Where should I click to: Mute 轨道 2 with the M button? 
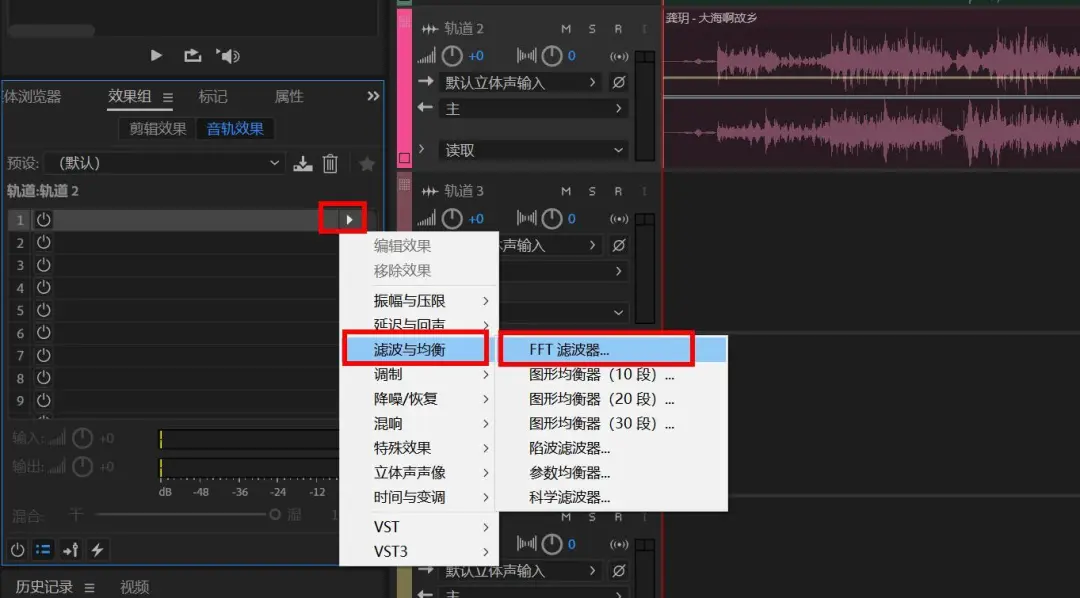566,29
